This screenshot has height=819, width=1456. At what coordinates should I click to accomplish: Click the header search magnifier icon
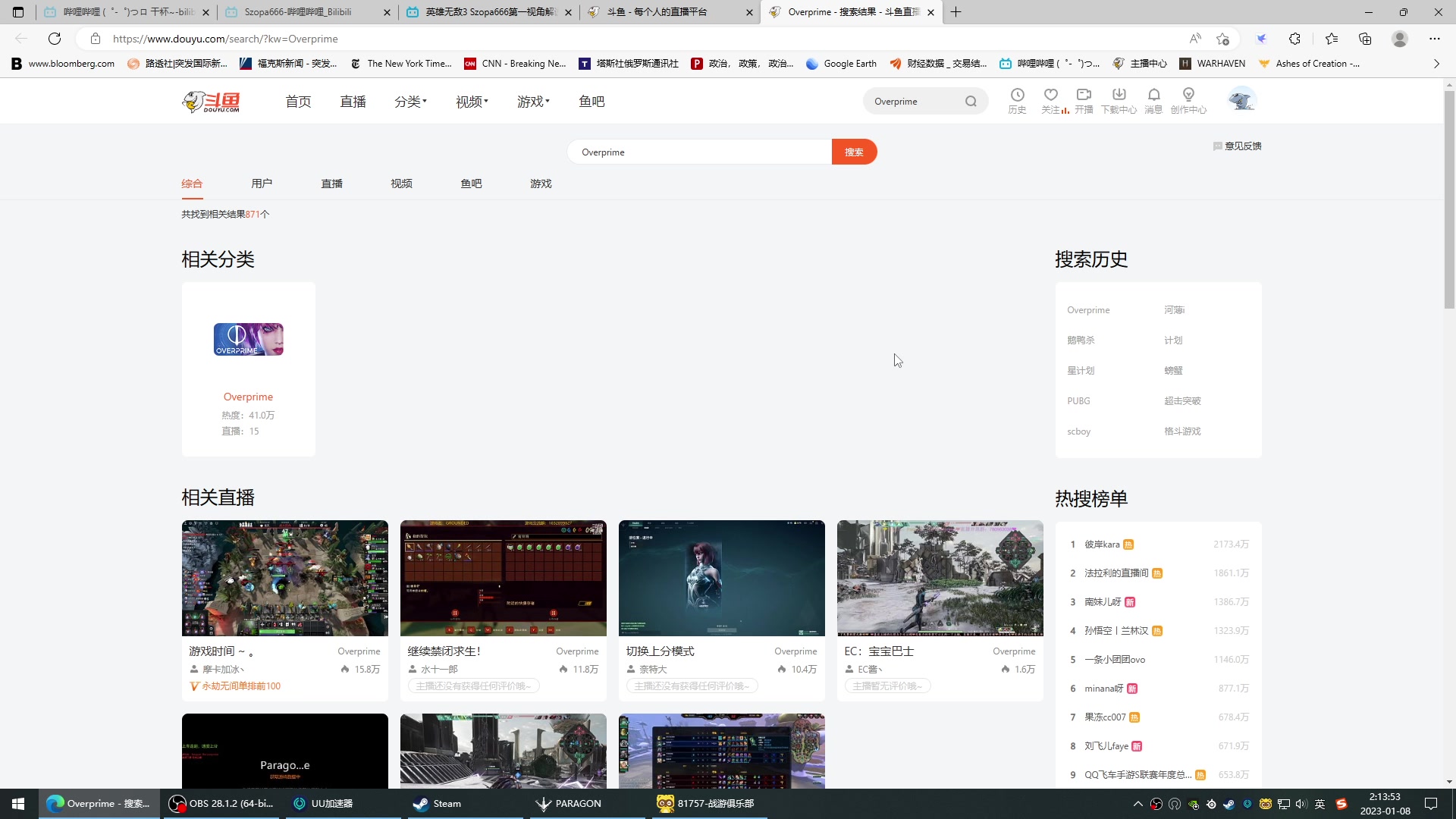tap(971, 102)
